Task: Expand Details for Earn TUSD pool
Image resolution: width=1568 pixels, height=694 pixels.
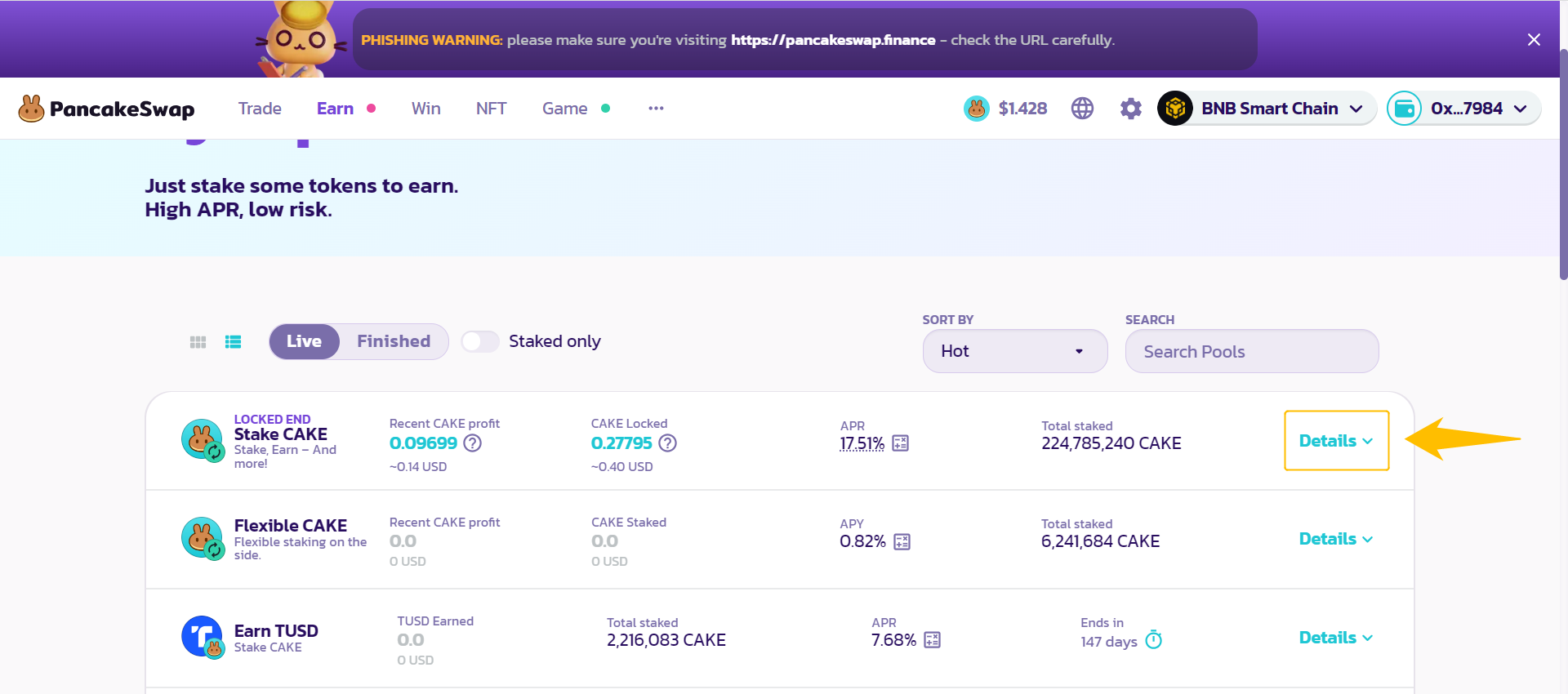Action: pyautogui.click(x=1336, y=638)
